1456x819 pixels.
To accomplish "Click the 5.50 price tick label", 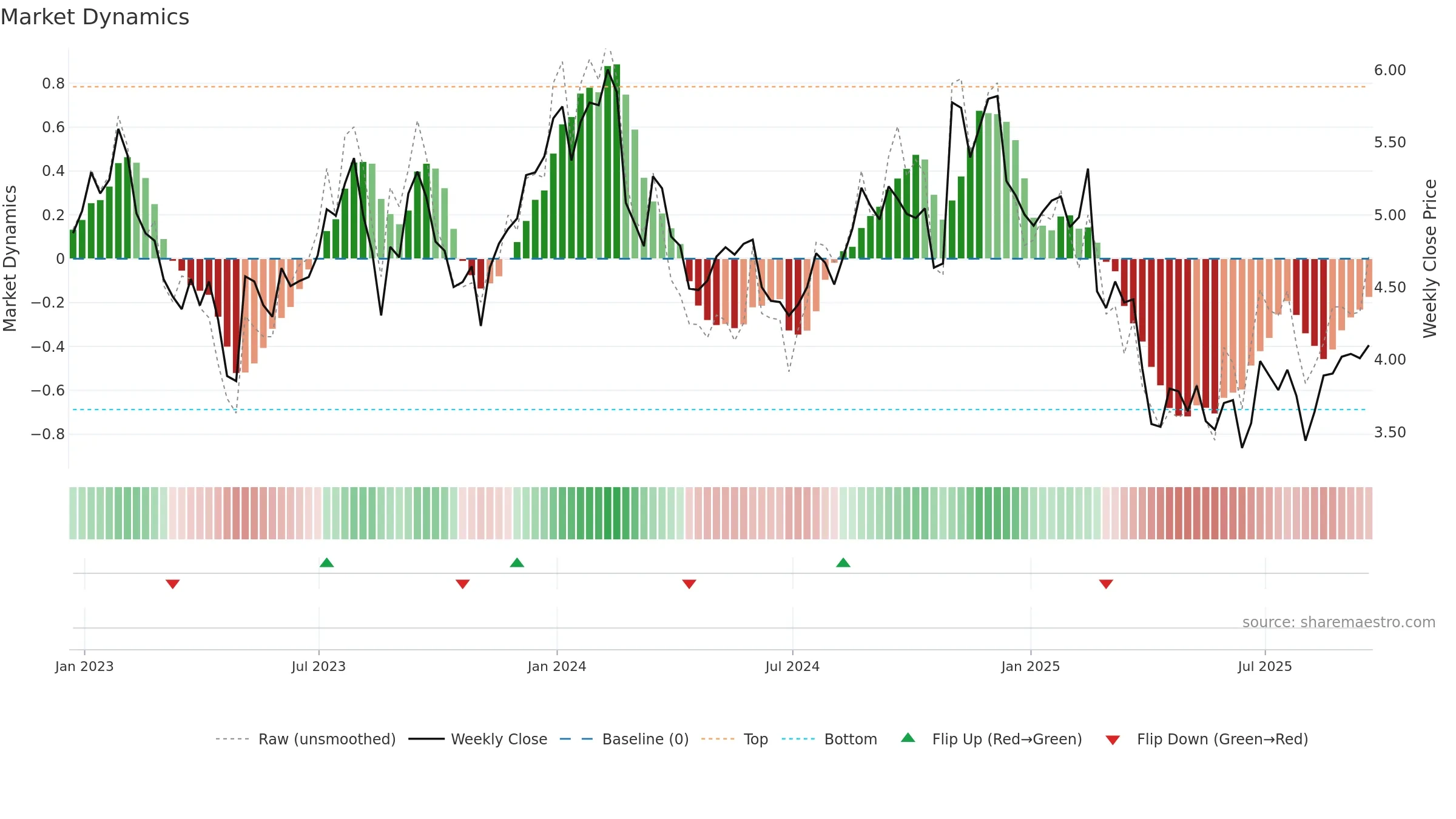I will [1390, 143].
